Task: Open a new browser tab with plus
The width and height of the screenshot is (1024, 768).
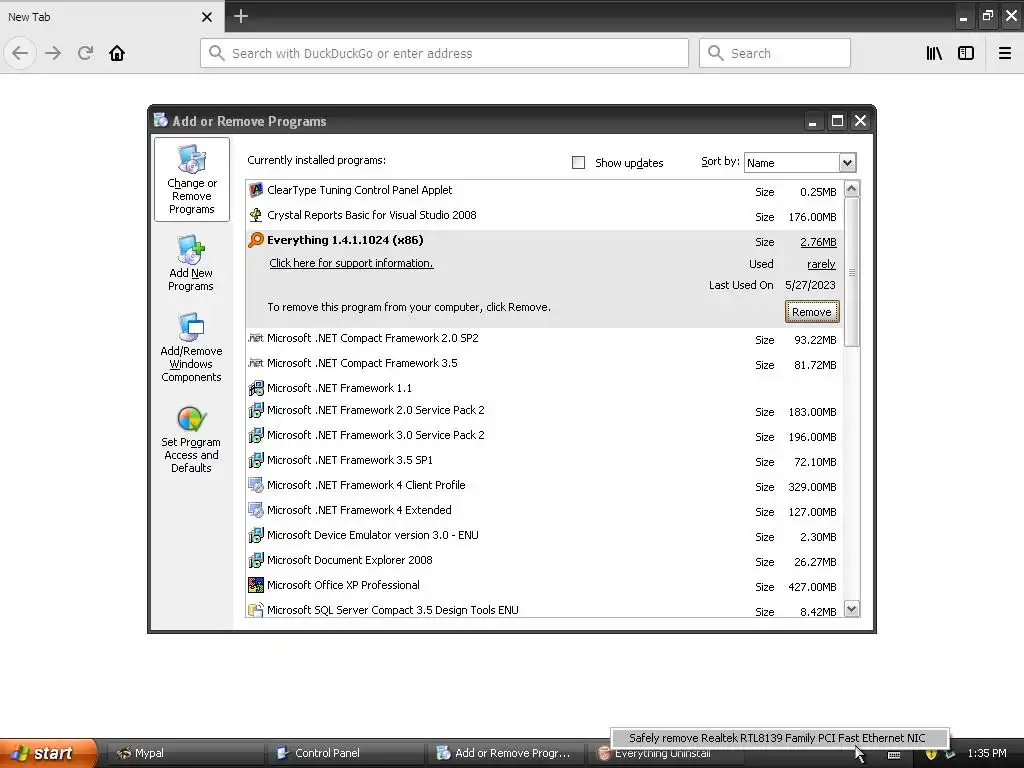Action: (240, 16)
